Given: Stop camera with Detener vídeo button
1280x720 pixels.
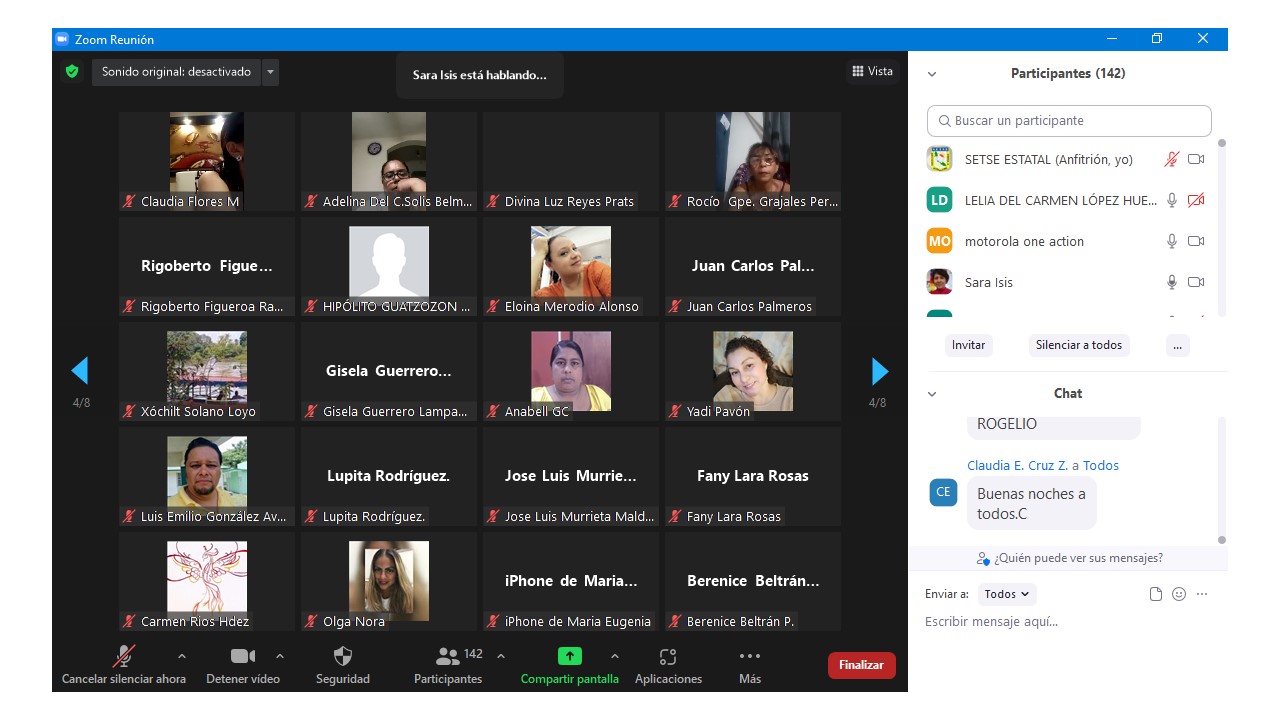Looking at the screenshot, I should [243, 665].
